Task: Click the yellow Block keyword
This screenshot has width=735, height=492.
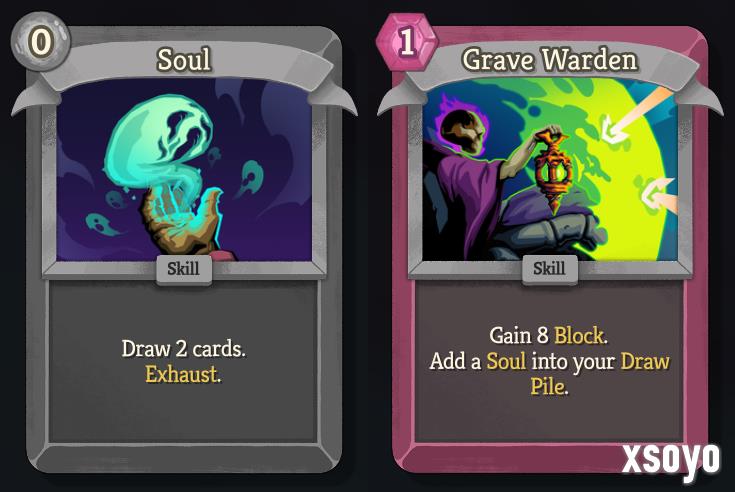Action: pyautogui.click(x=580, y=335)
